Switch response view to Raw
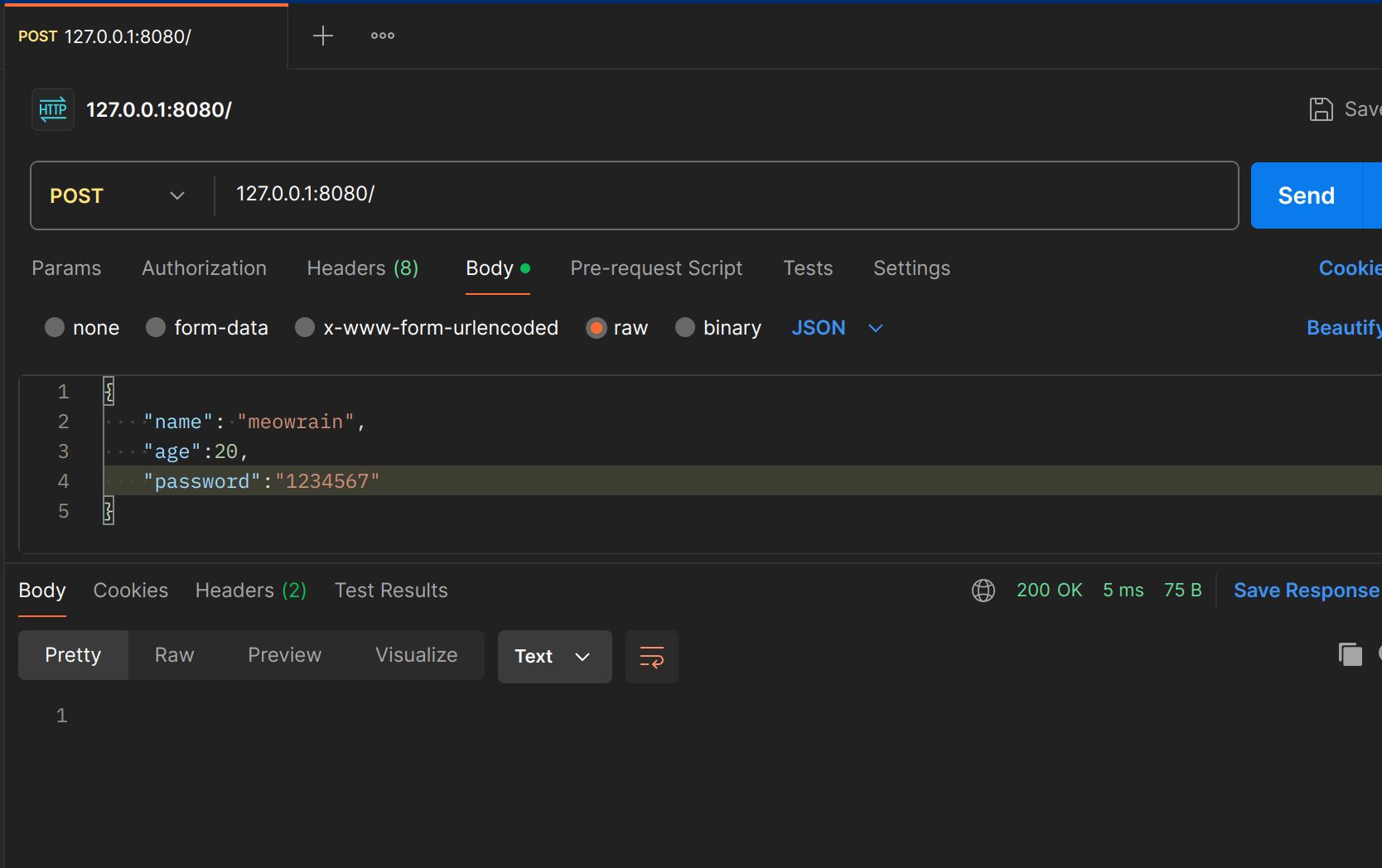 point(174,655)
